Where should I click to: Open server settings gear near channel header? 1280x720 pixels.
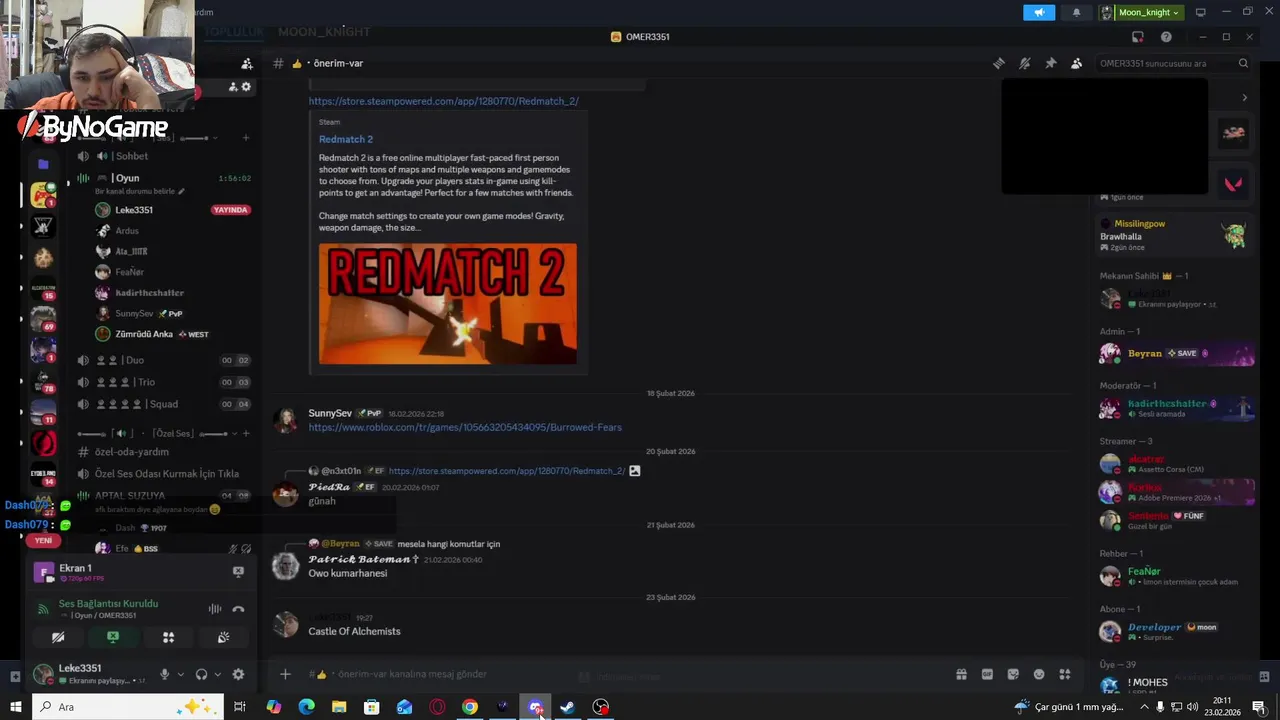[x=246, y=87]
